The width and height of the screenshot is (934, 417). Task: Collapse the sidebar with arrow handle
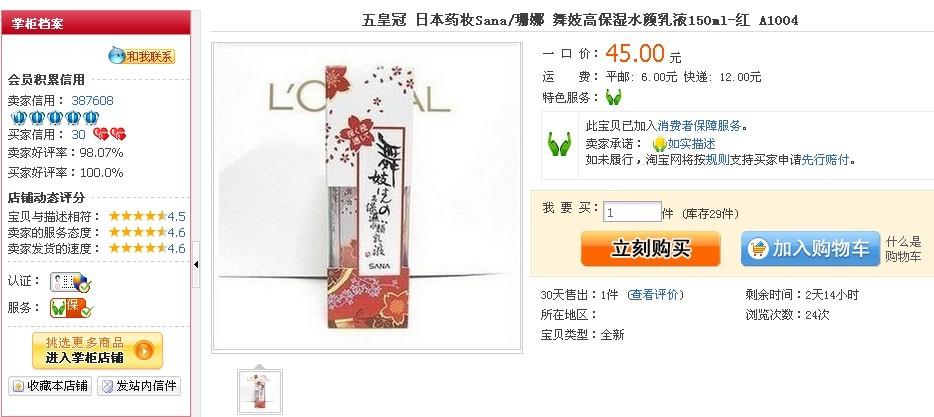point(196,264)
